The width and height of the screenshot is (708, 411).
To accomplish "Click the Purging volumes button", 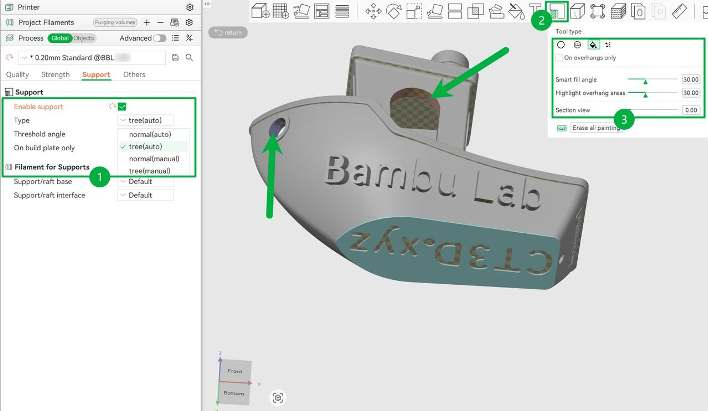I will [115, 22].
